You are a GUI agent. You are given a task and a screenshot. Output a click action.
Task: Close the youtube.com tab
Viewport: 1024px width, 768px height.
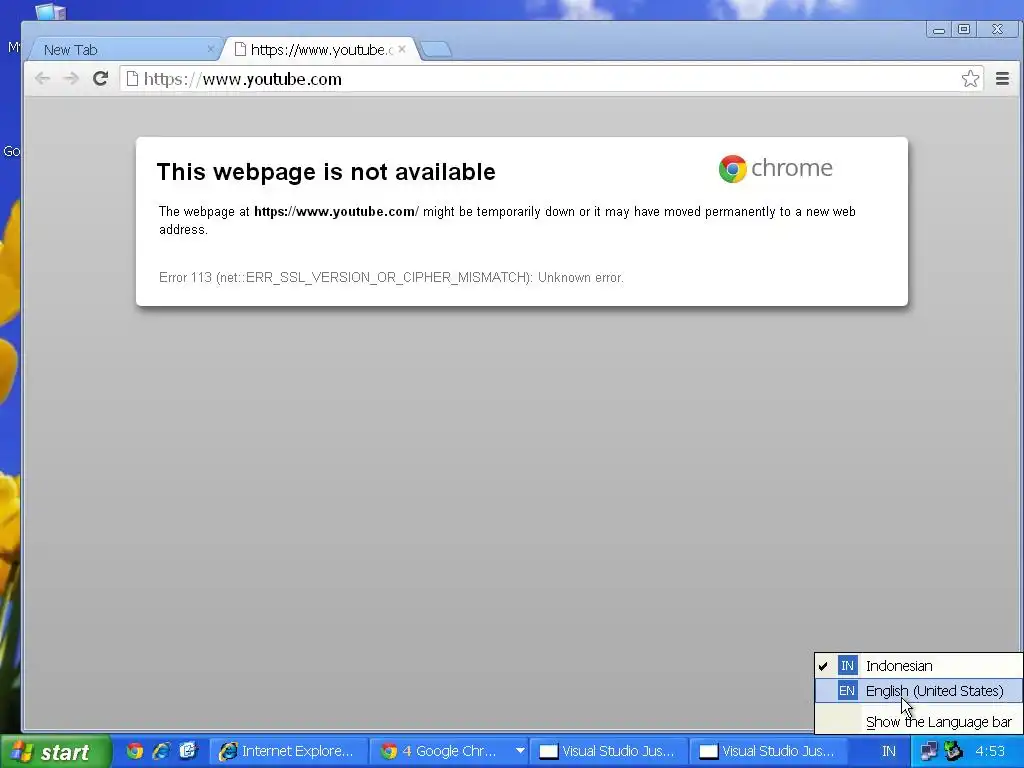click(x=402, y=49)
